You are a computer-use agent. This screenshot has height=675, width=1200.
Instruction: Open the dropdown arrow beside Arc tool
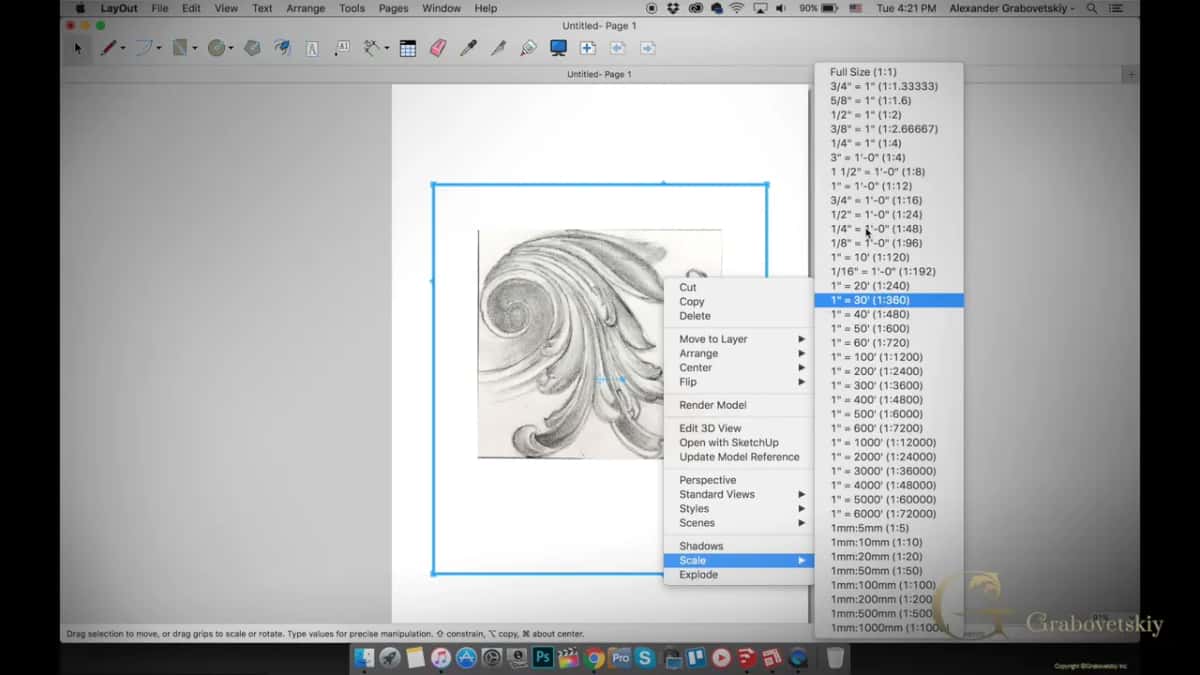[x=159, y=48]
